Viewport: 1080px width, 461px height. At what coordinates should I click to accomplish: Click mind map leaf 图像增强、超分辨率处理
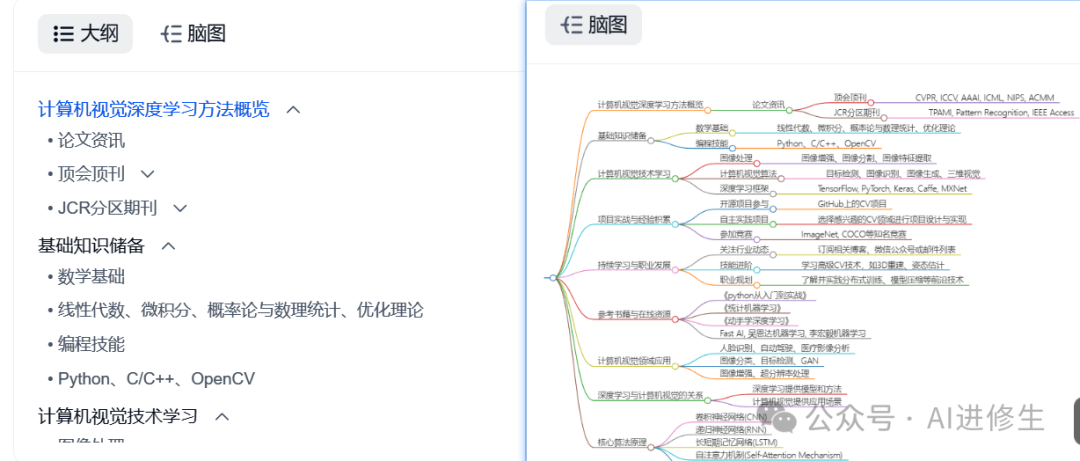click(x=765, y=373)
